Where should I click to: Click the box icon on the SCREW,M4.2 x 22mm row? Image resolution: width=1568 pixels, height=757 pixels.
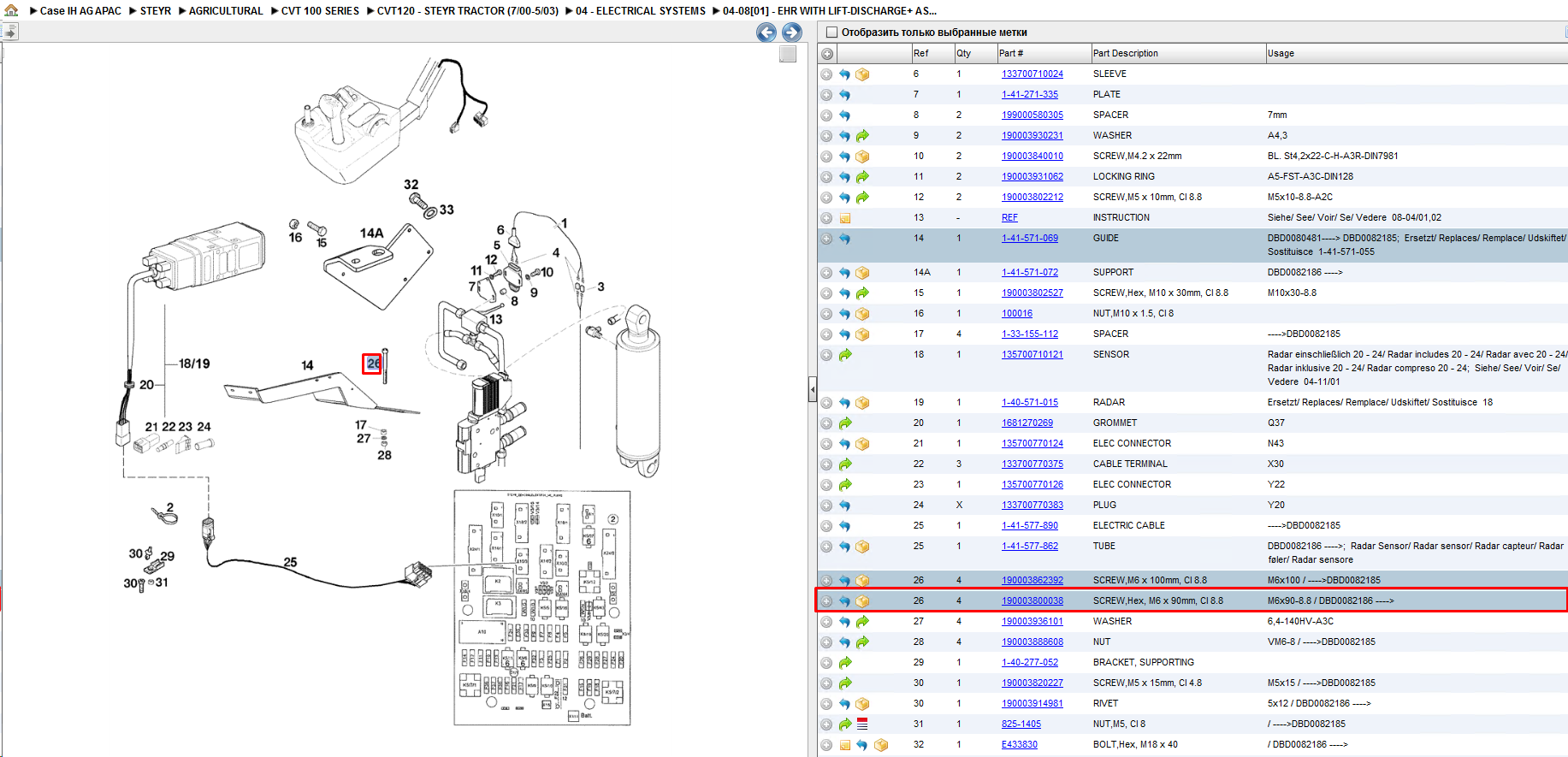[x=862, y=157]
